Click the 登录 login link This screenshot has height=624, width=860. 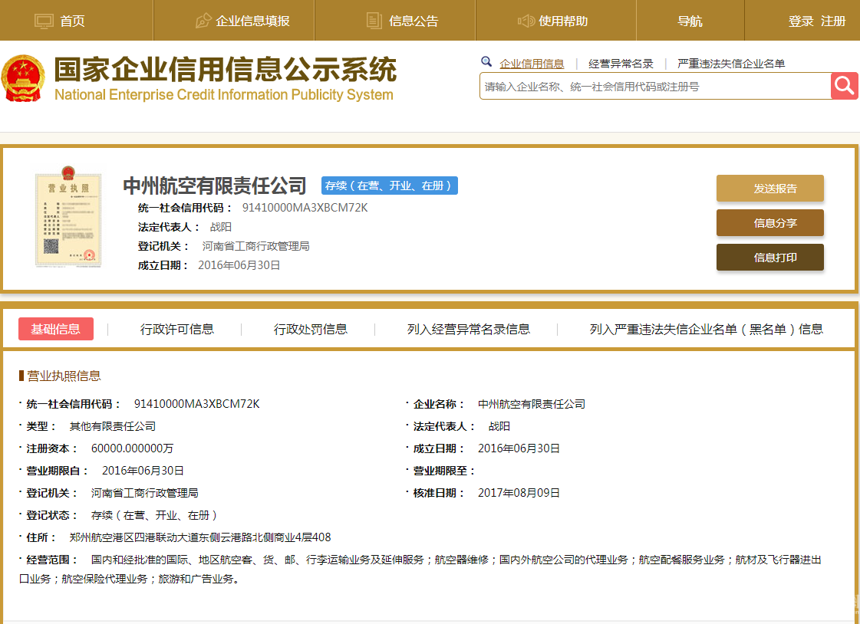(801, 21)
